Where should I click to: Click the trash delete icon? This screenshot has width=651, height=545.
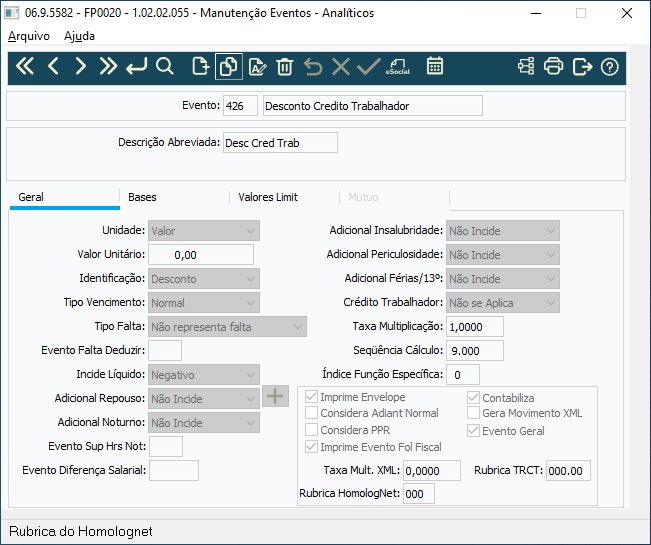(285, 66)
